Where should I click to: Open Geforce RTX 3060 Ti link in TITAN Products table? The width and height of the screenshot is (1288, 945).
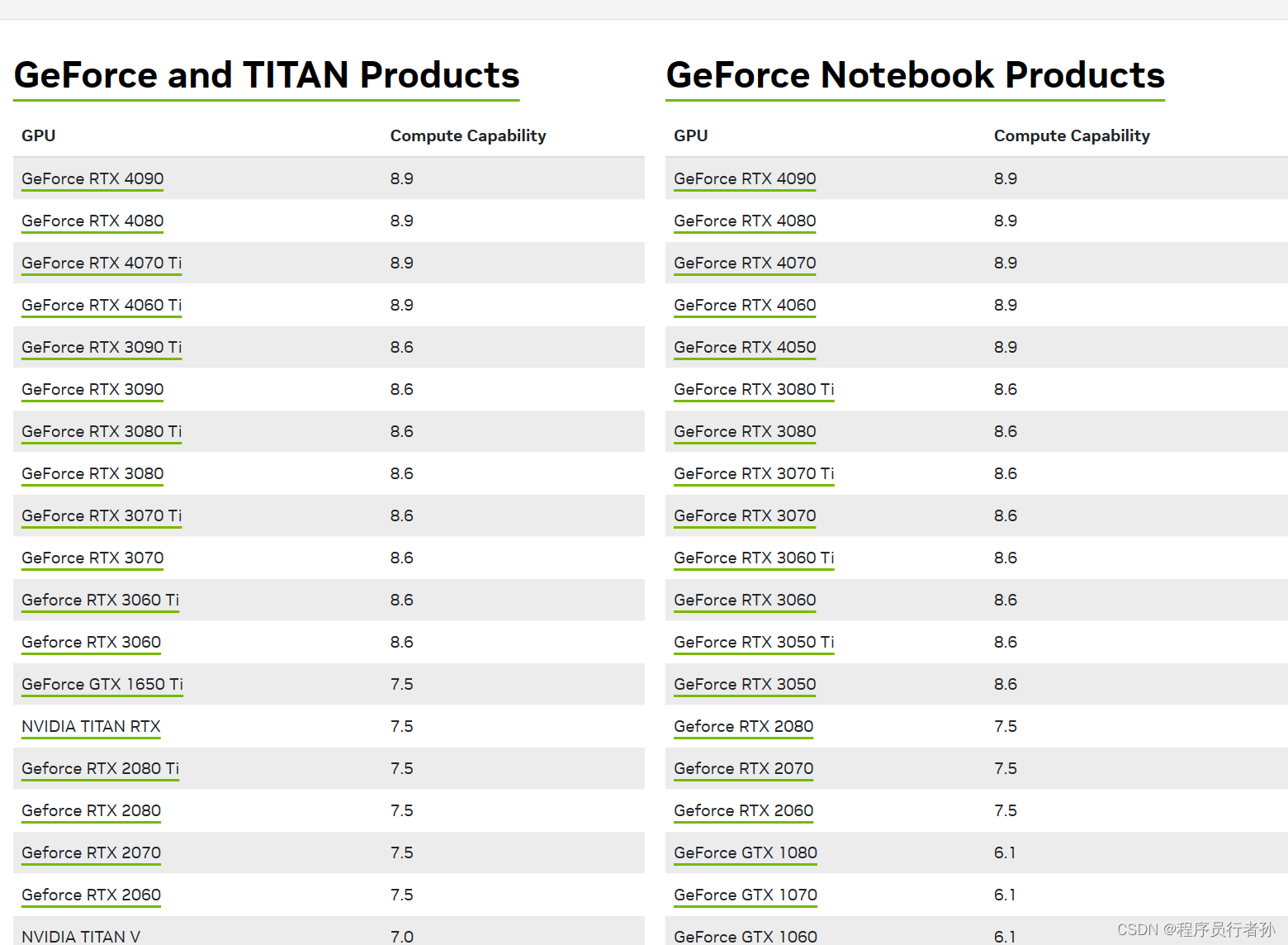pyautogui.click(x=100, y=600)
